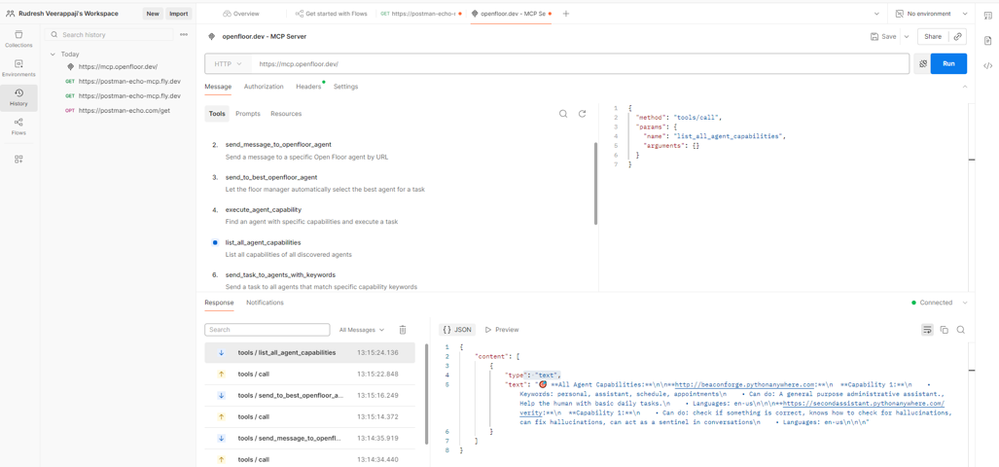Screen dimensions: 999x467
Task: Toggle word wrap in the response viewer
Action: [x=927, y=329]
